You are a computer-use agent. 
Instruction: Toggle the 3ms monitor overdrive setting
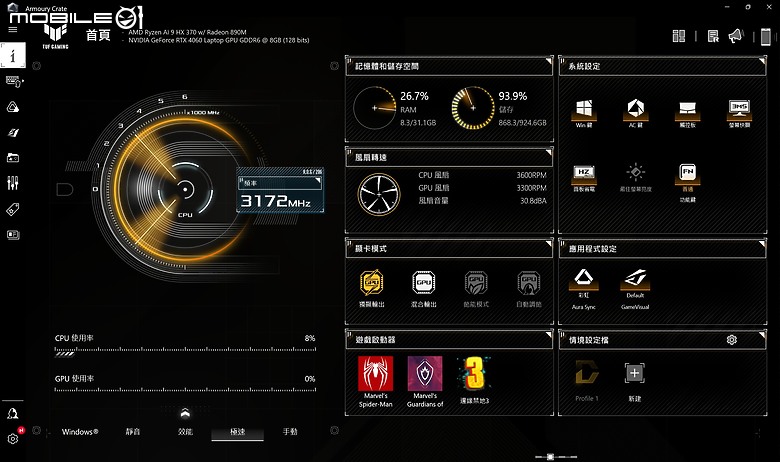point(739,113)
